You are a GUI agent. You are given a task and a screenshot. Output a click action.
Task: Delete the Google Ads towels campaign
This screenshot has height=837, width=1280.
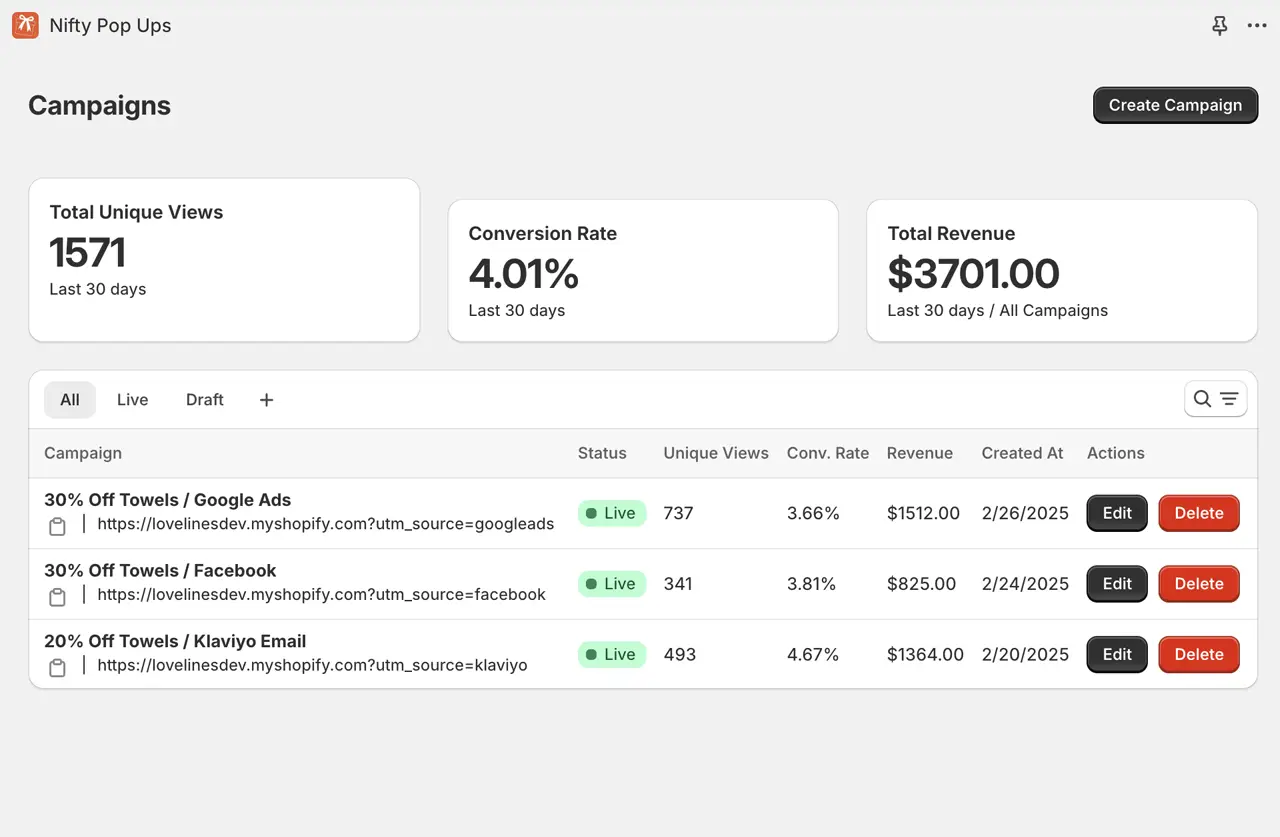tap(1198, 513)
